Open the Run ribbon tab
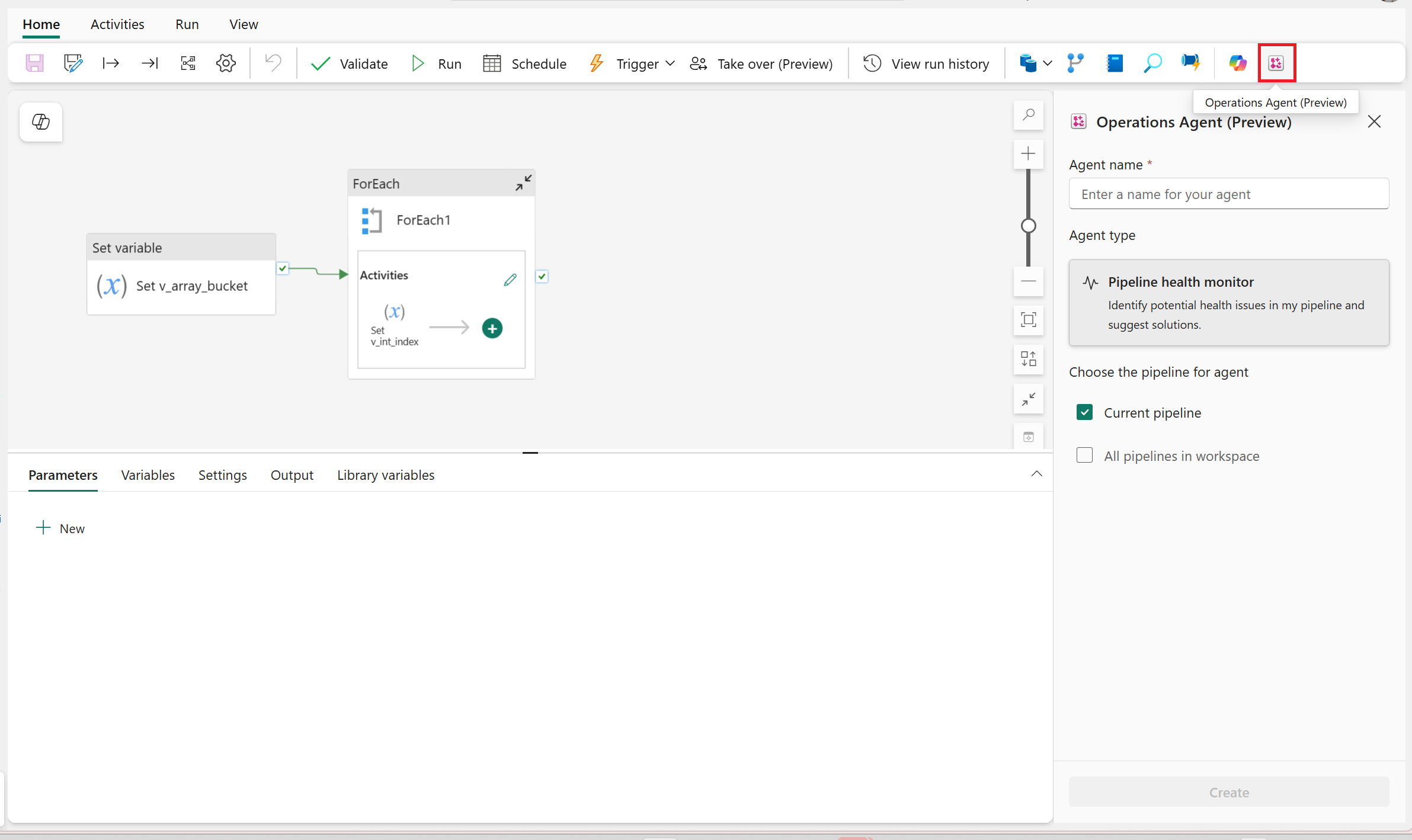The height and width of the screenshot is (840, 1412). (187, 24)
